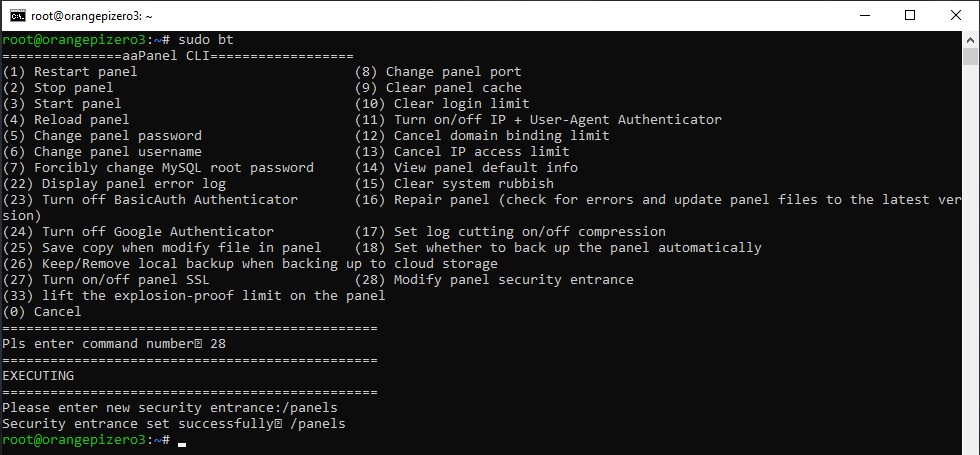980x455 pixels.
Task: Click the scrollbar up arrow
Action: (972, 39)
